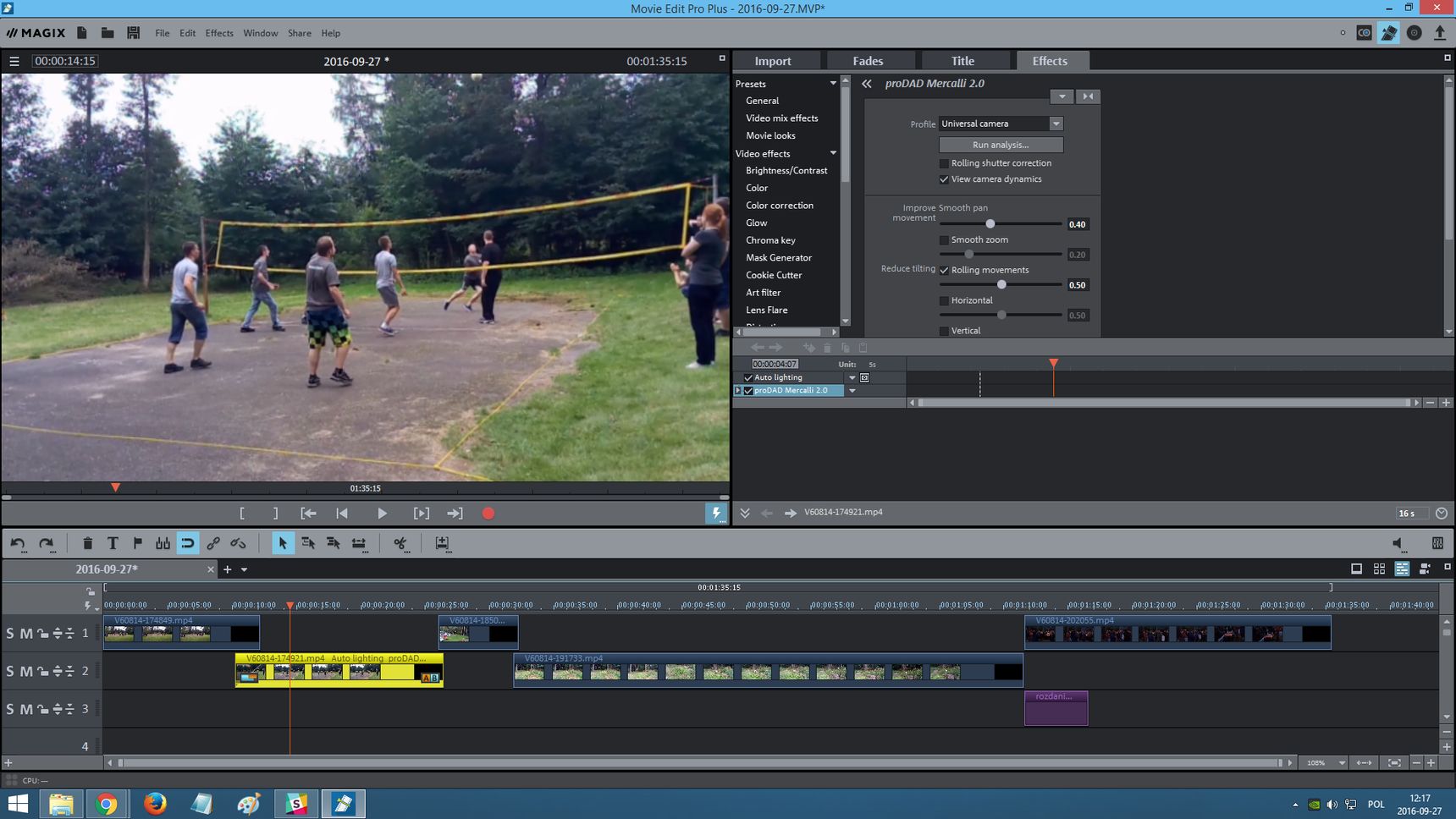Click the burn disc icon top right
Screen dimensions: 1456x819
point(1415,33)
